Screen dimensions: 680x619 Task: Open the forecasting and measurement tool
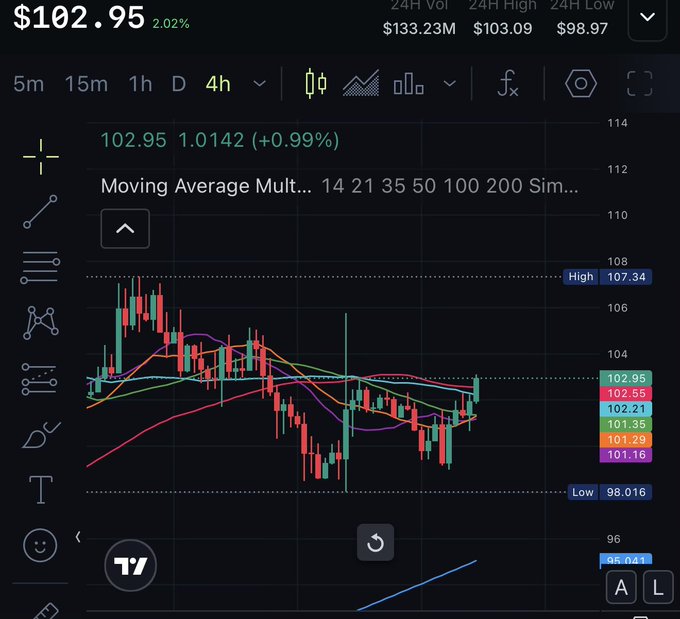pyautogui.click(x=39, y=379)
